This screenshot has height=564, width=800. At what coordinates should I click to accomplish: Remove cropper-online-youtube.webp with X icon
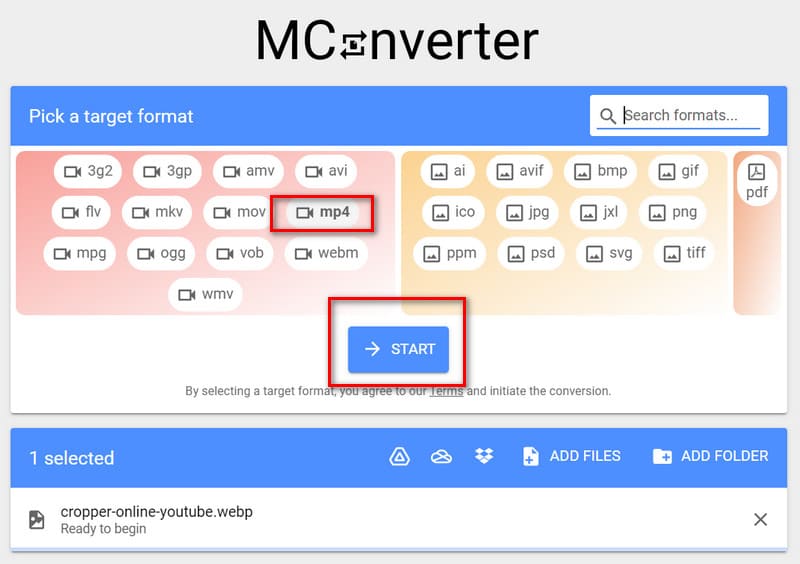[760, 520]
